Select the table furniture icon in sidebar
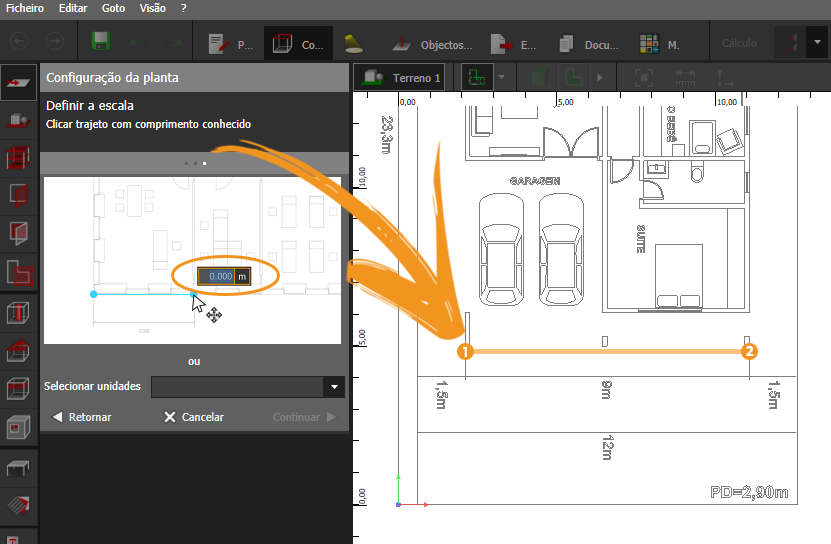831x544 pixels. 18,466
